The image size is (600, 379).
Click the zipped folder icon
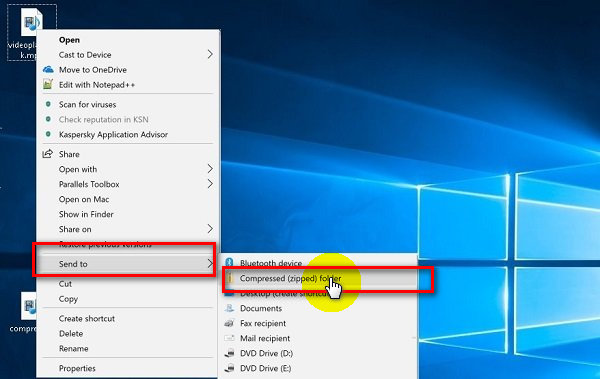[230, 278]
